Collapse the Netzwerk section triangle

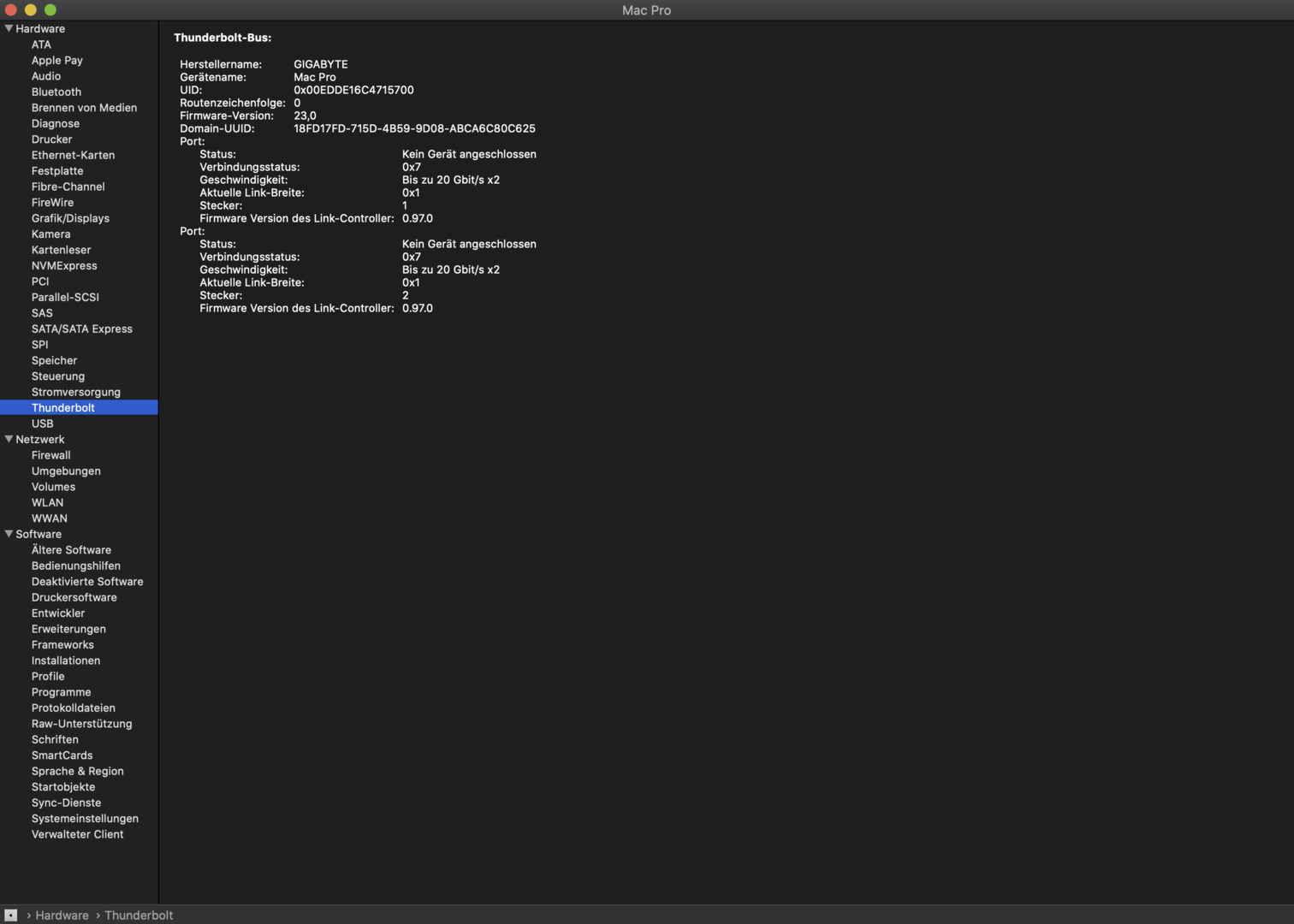point(9,439)
